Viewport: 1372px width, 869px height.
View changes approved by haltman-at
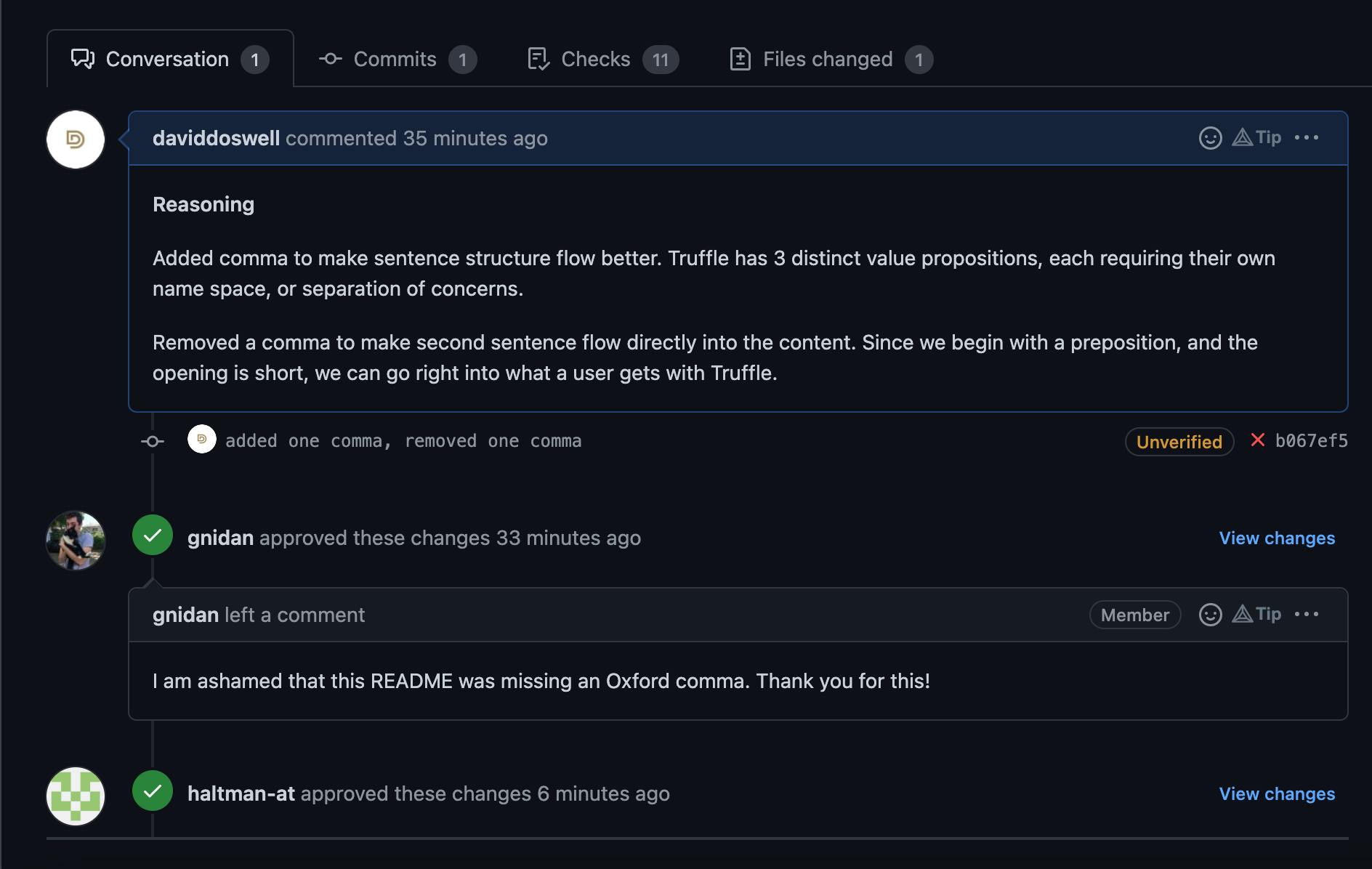click(1276, 794)
